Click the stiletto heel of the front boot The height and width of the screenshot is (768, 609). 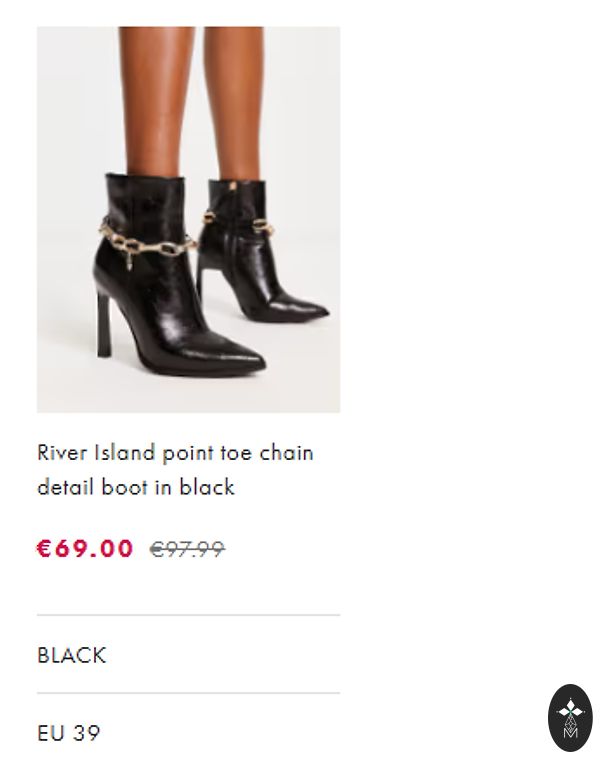pyautogui.click(x=104, y=324)
